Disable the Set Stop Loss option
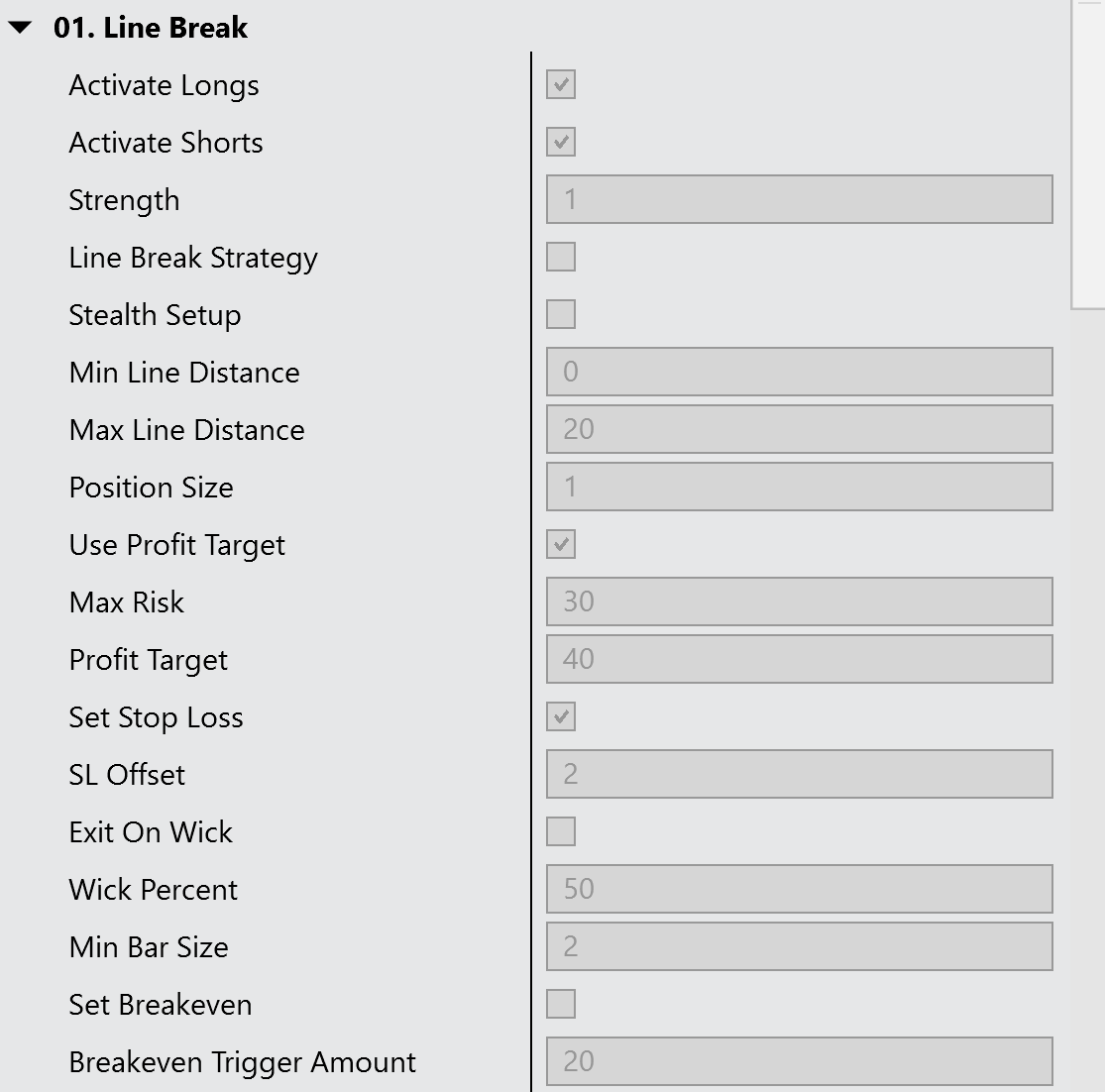The image size is (1105, 1092). 560,716
